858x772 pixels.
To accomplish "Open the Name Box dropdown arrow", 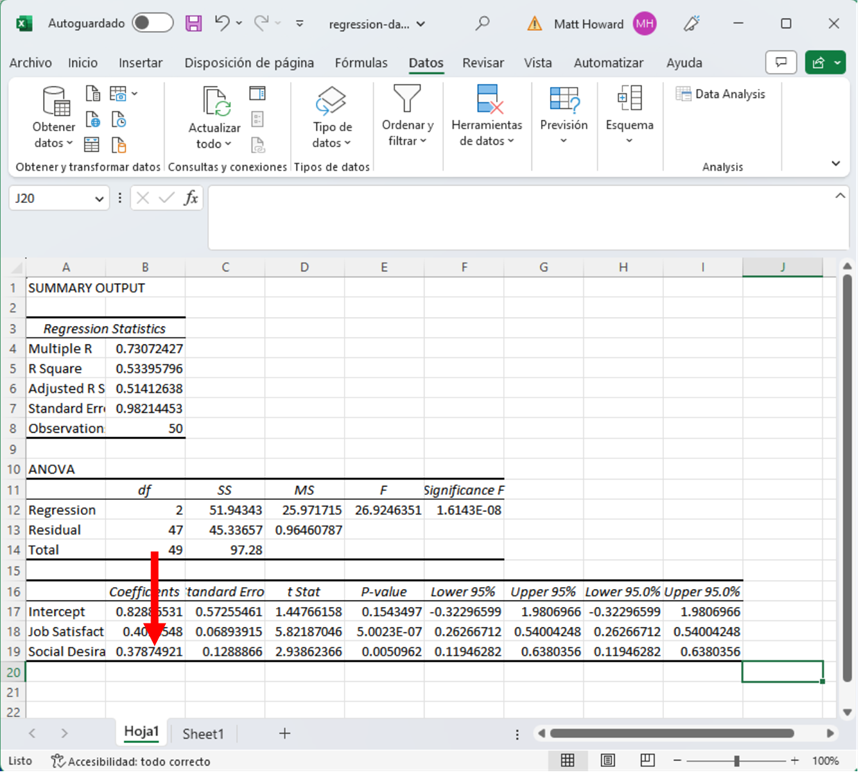I will pos(99,199).
